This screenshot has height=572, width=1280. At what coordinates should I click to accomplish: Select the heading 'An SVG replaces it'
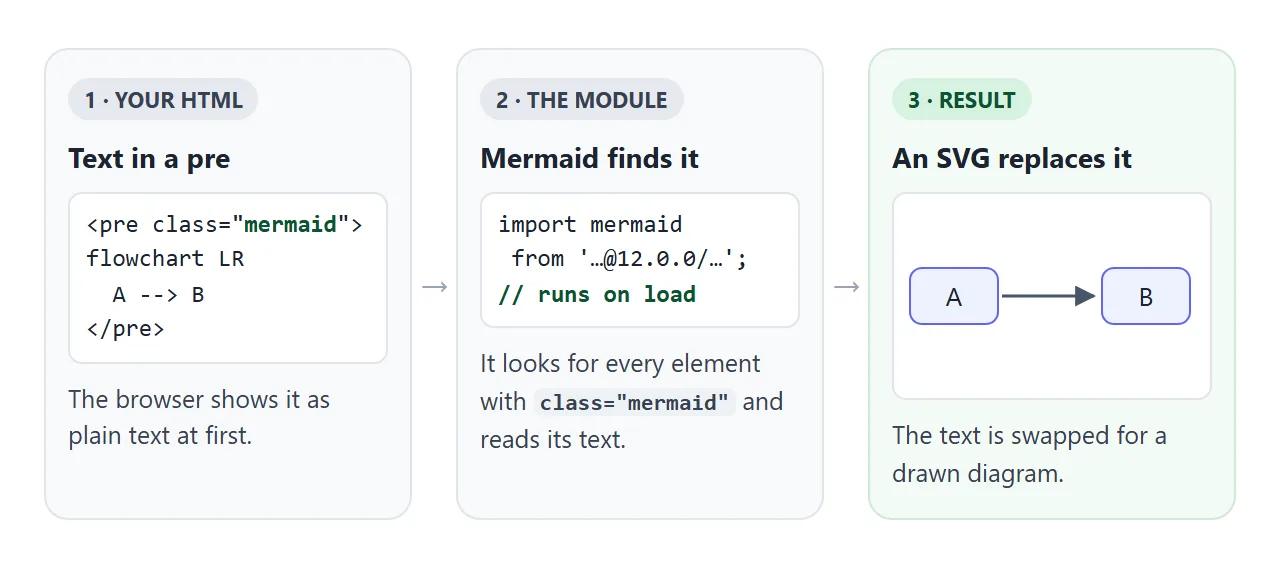pyautogui.click(x=1012, y=159)
